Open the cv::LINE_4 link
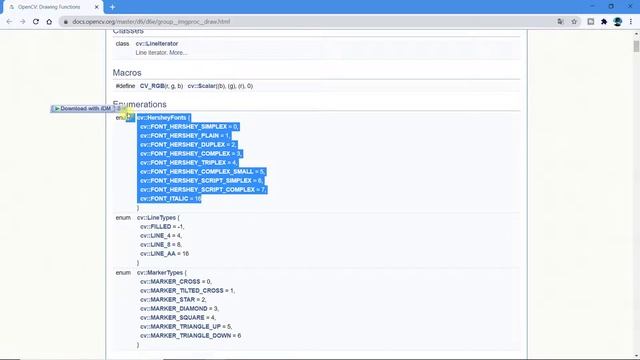The width and height of the screenshot is (640, 360). [x=155, y=236]
